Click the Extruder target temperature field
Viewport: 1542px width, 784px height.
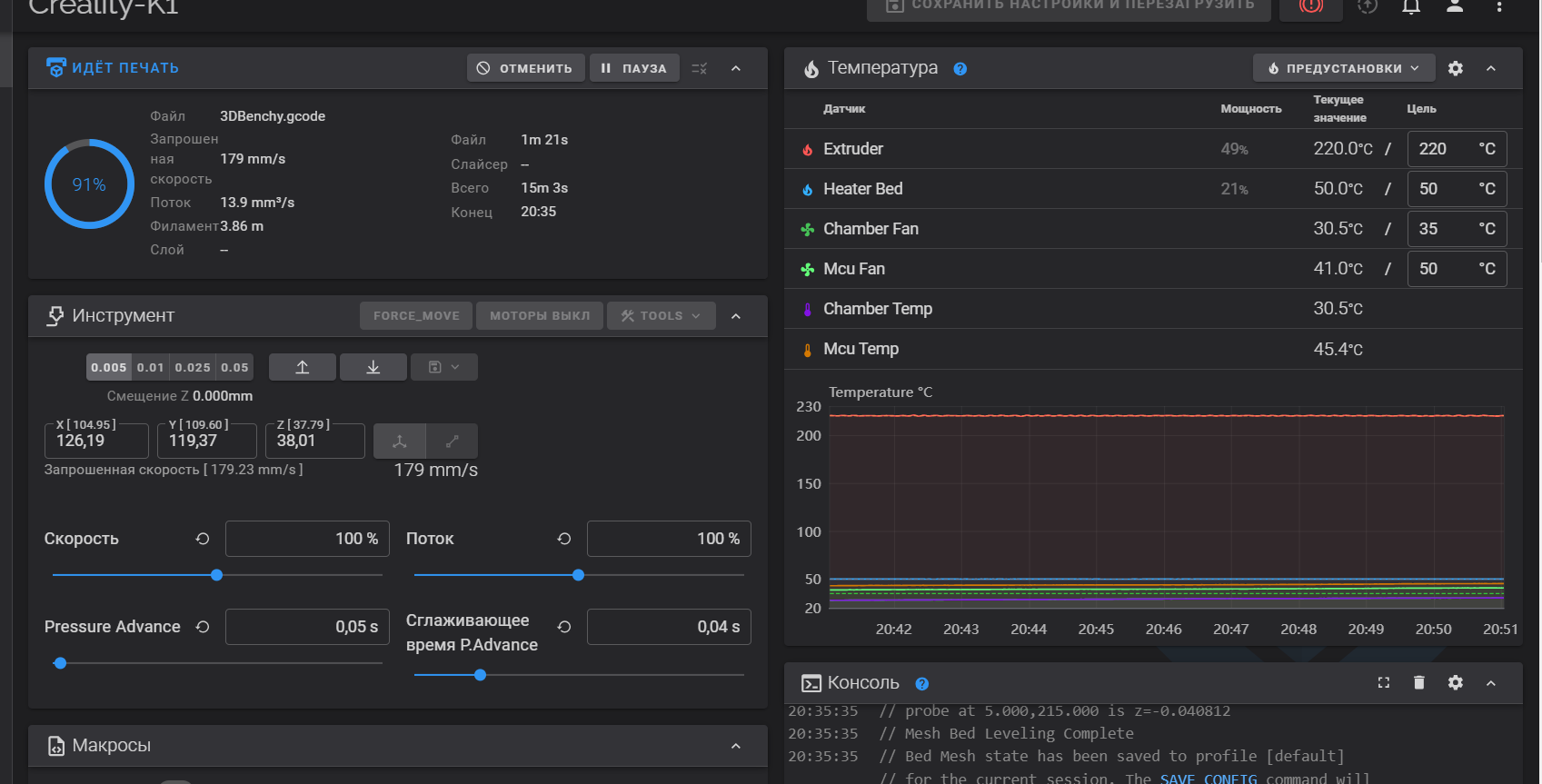1457,149
